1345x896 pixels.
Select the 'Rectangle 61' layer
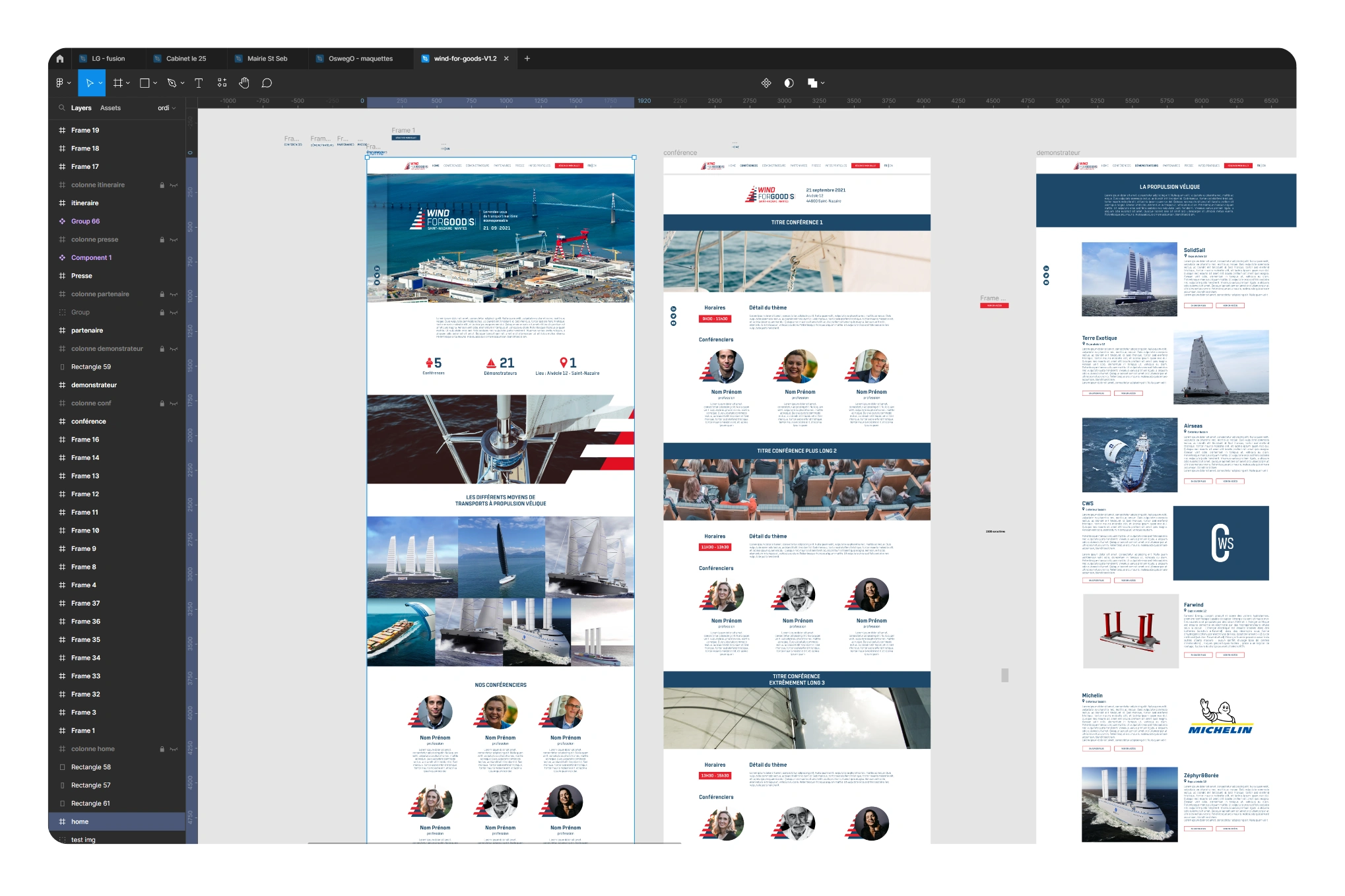pyautogui.click(x=117, y=804)
